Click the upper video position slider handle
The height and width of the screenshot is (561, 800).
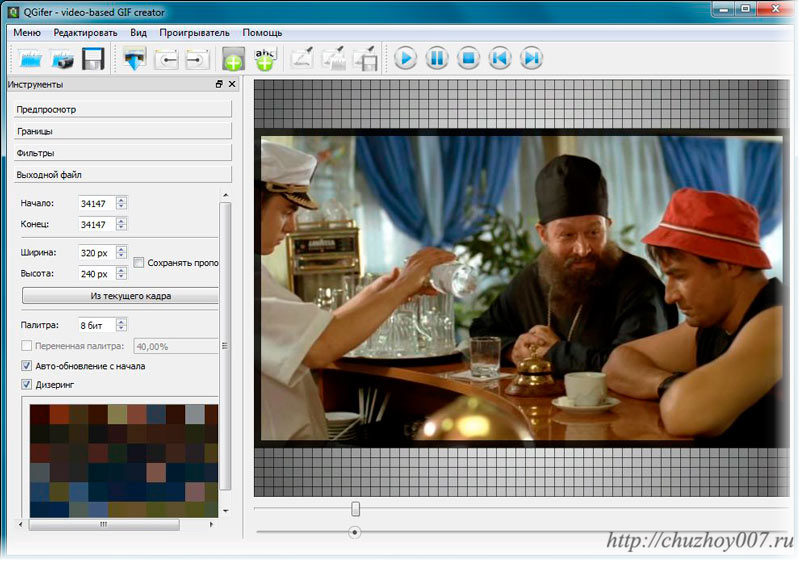tap(355, 509)
